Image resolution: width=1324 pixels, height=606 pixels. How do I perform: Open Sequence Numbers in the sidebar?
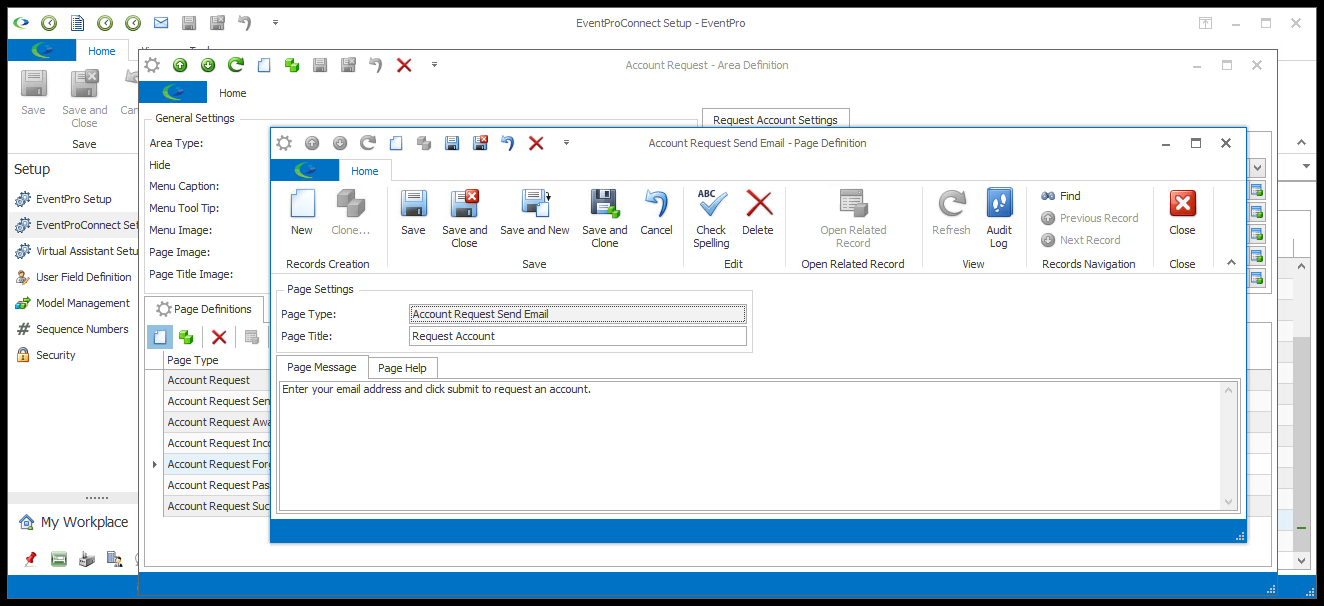(x=71, y=329)
